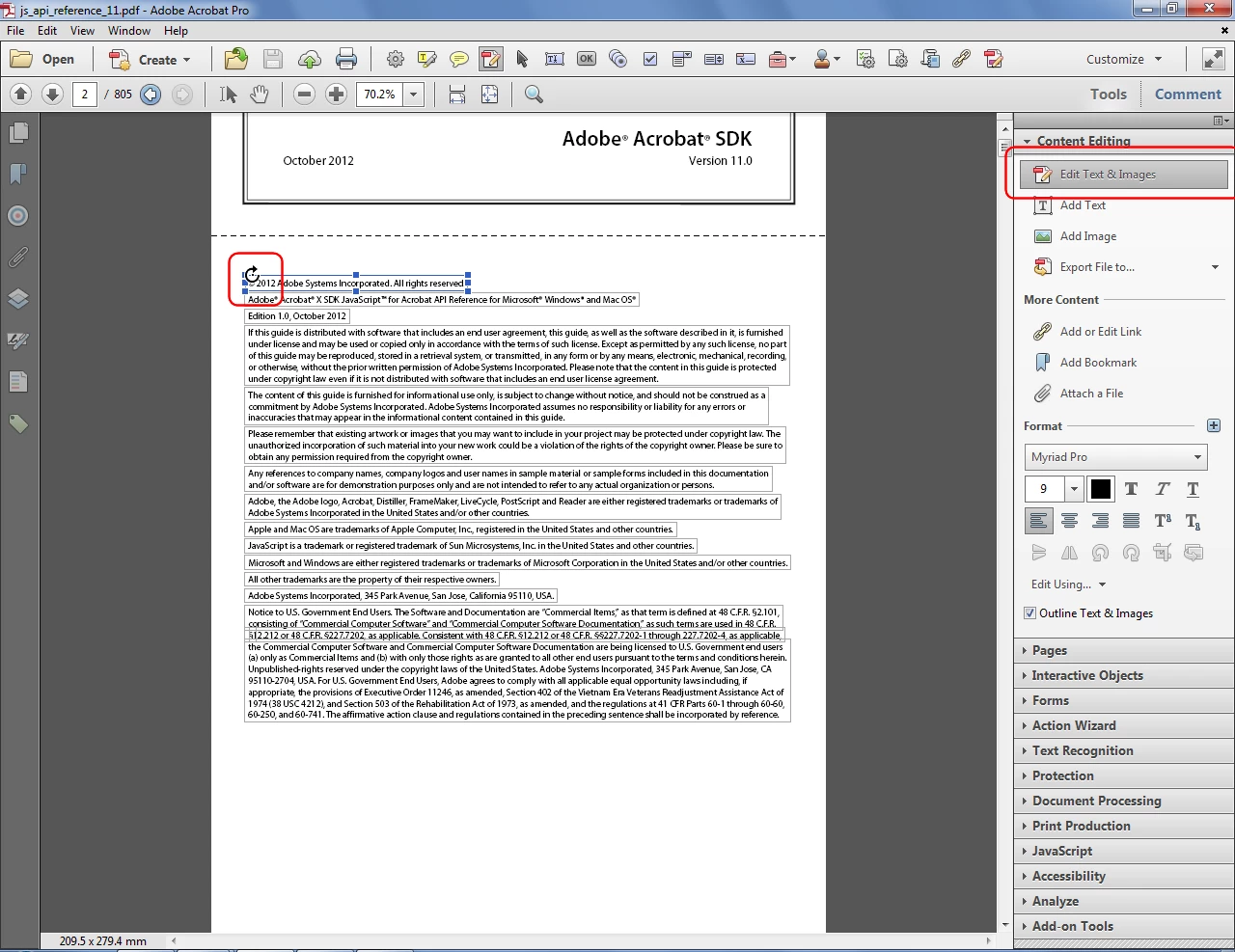Click the Open folder with arrow icon
The width and height of the screenshot is (1235, 952).
[236, 60]
